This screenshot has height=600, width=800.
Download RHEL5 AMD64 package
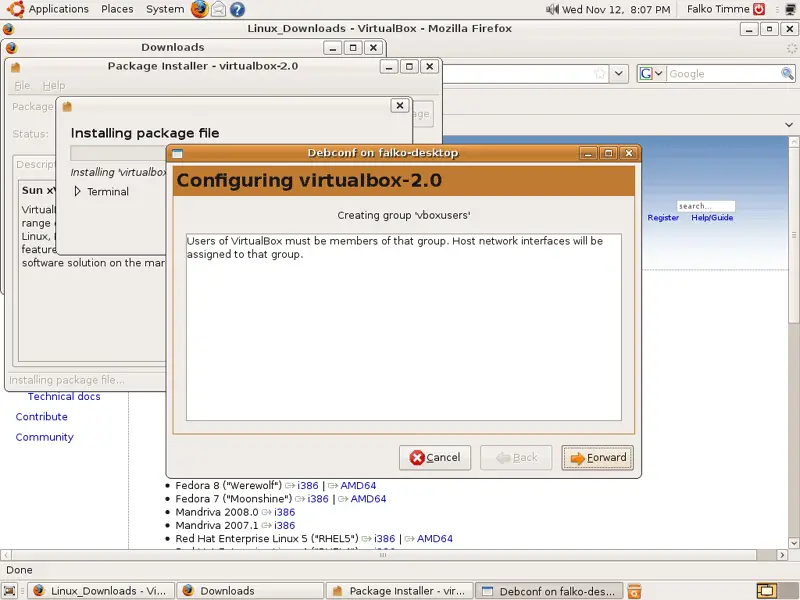click(x=434, y=538)
